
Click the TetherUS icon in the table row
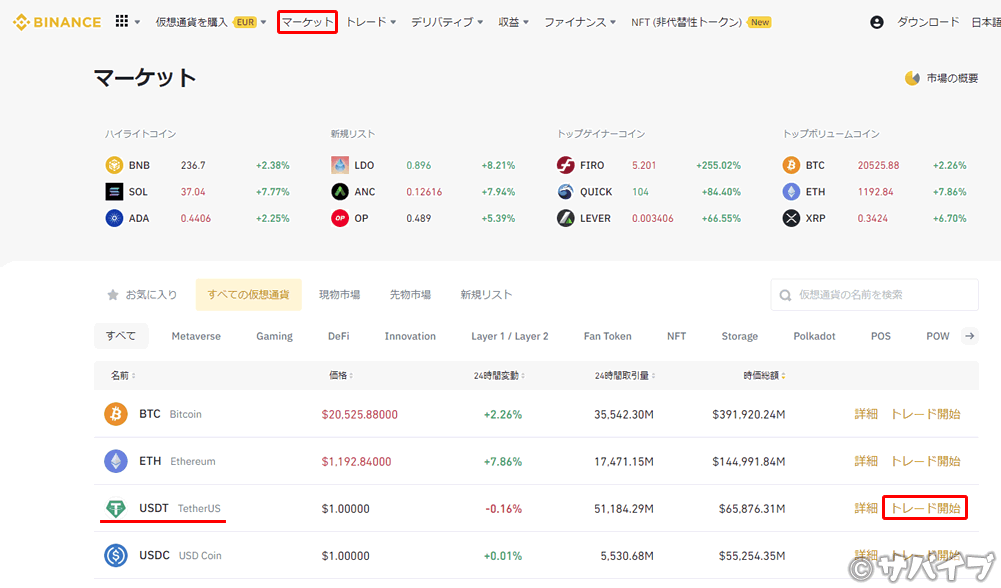pos(116,508)
